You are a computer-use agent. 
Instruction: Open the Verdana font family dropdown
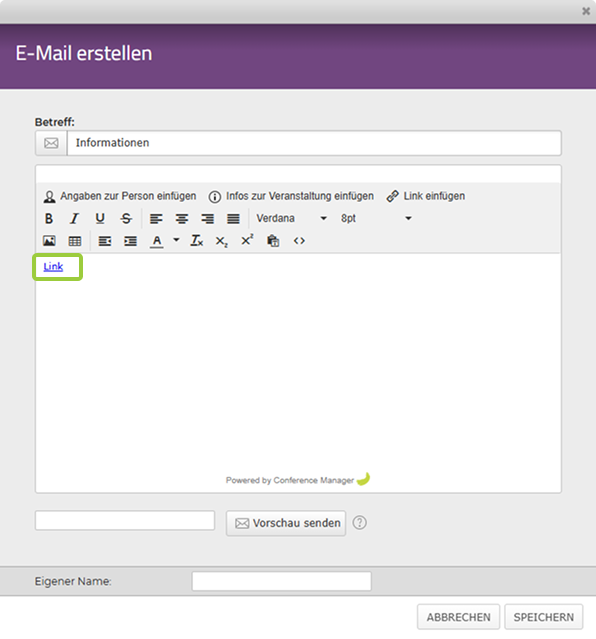pos(291,218)
